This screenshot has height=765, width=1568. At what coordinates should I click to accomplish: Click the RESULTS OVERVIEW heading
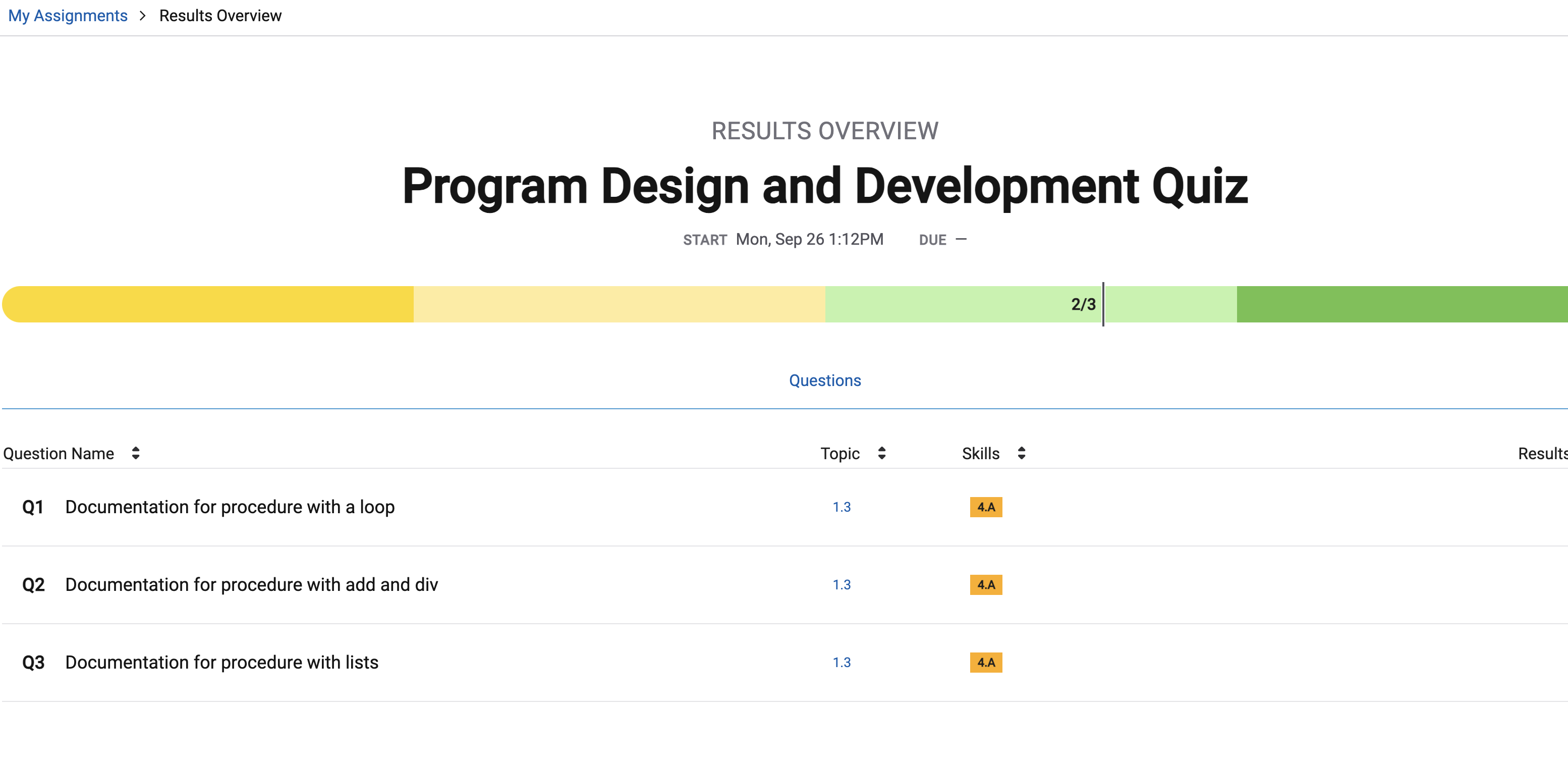coord(825,131)
